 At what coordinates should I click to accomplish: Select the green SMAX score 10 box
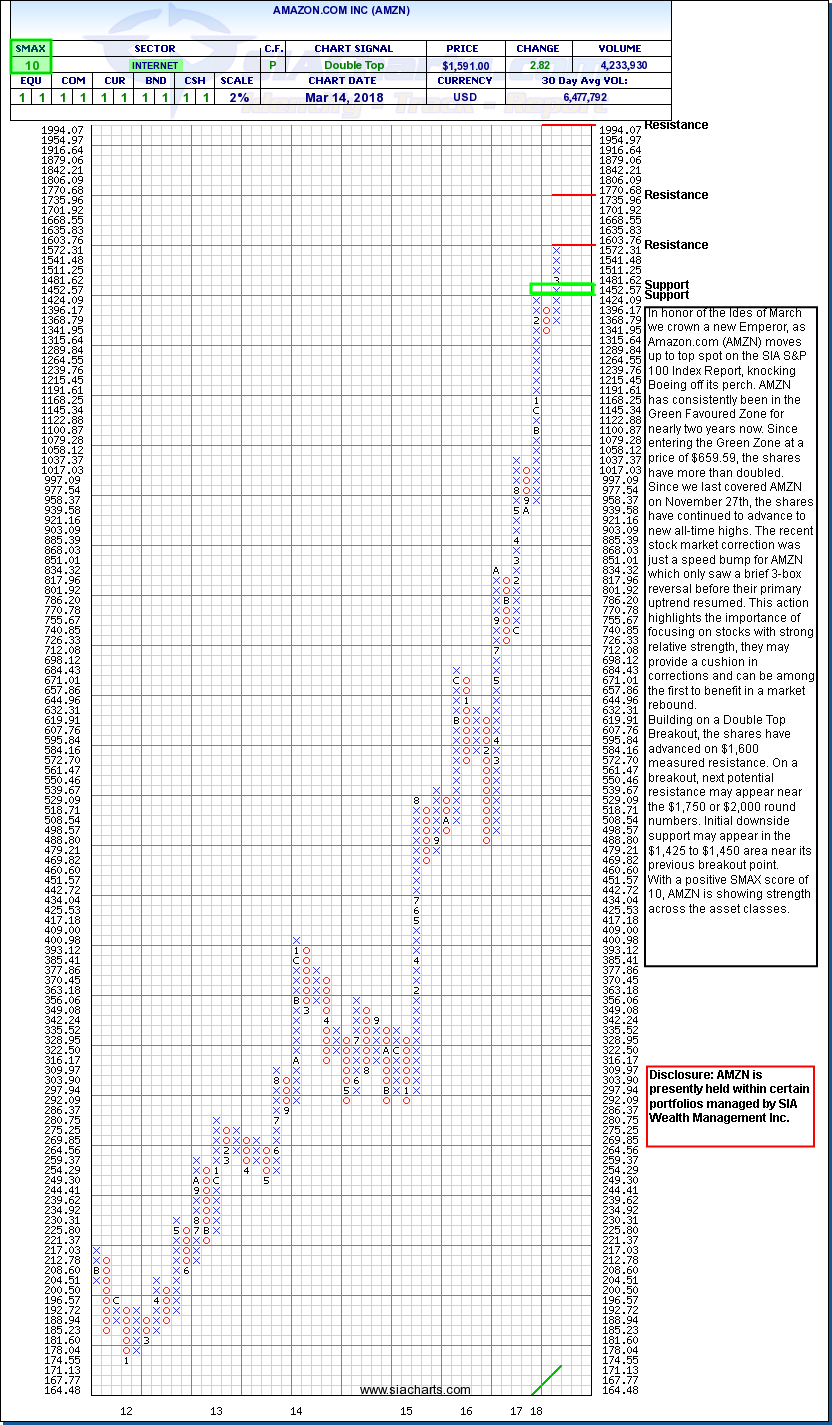click(x=30, y=64)
